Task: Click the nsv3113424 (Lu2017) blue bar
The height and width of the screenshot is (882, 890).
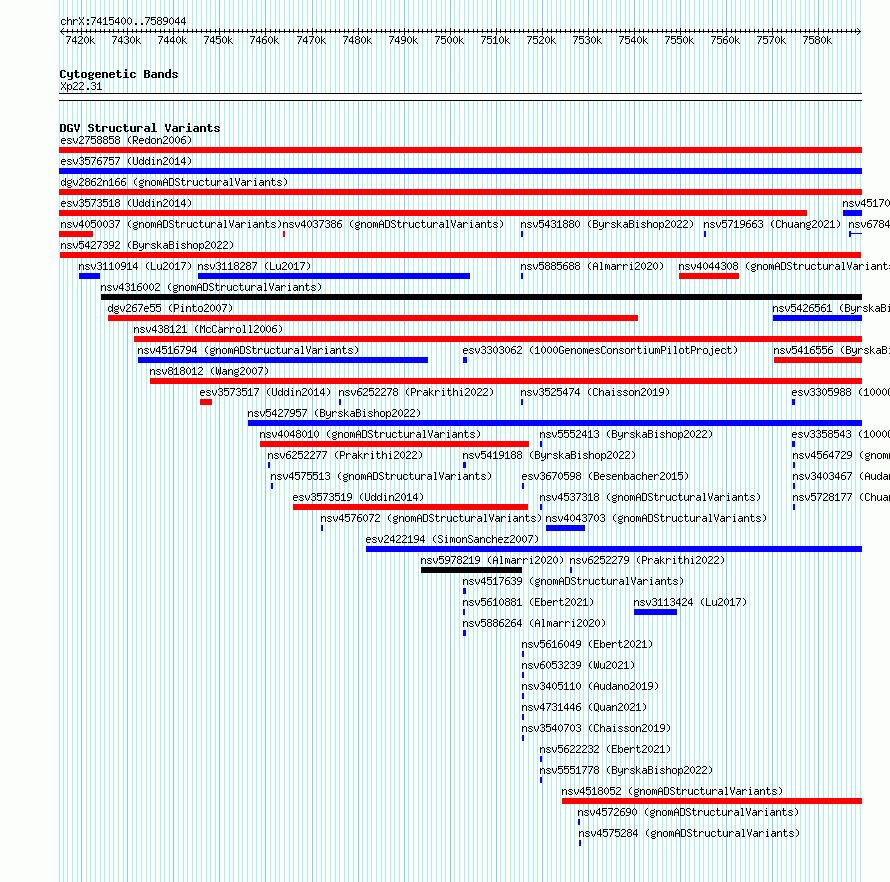Action: point(656,612)
